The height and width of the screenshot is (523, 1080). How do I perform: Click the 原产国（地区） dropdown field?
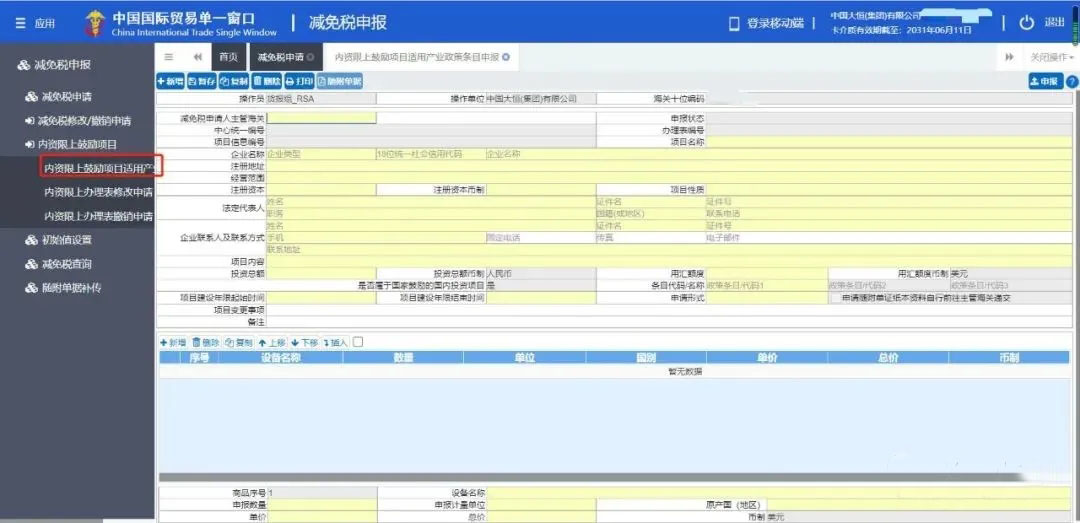pos(920,505)
